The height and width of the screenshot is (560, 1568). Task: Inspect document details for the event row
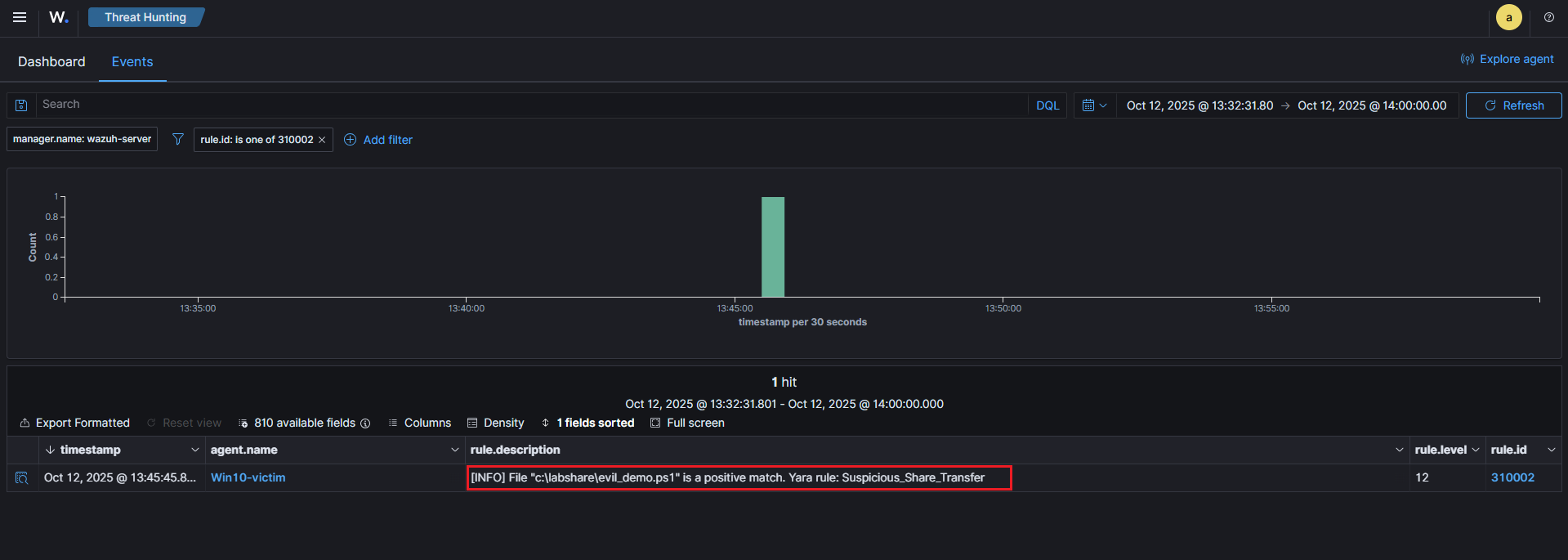coord(22,478)
